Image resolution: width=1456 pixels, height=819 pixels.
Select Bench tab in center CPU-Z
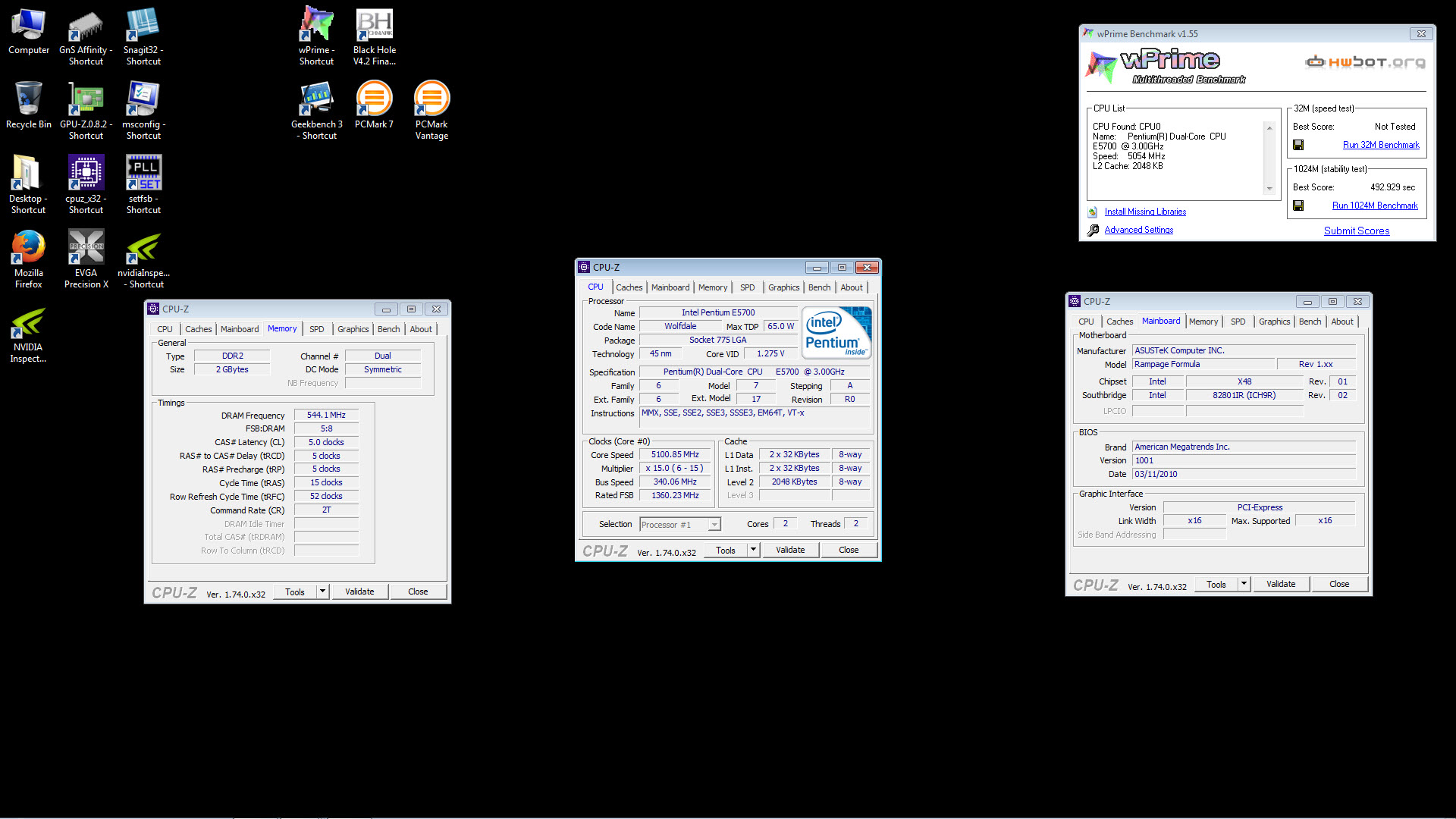pyautogui.click(x=819, y=287)
